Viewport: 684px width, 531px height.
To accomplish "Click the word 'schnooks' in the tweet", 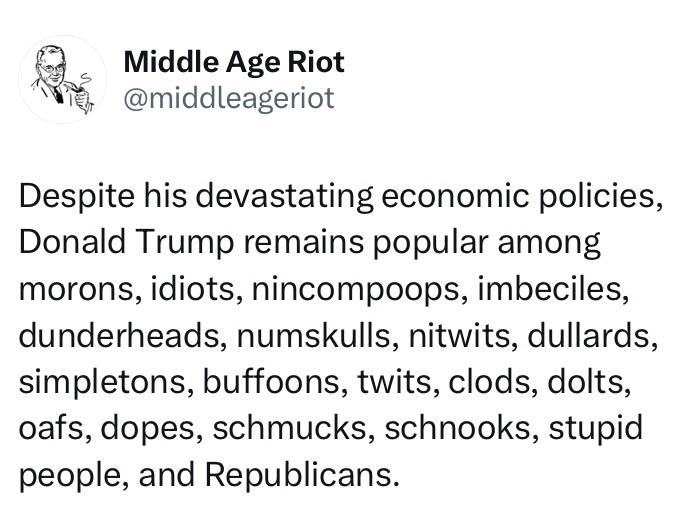I will tap(458, 428).
